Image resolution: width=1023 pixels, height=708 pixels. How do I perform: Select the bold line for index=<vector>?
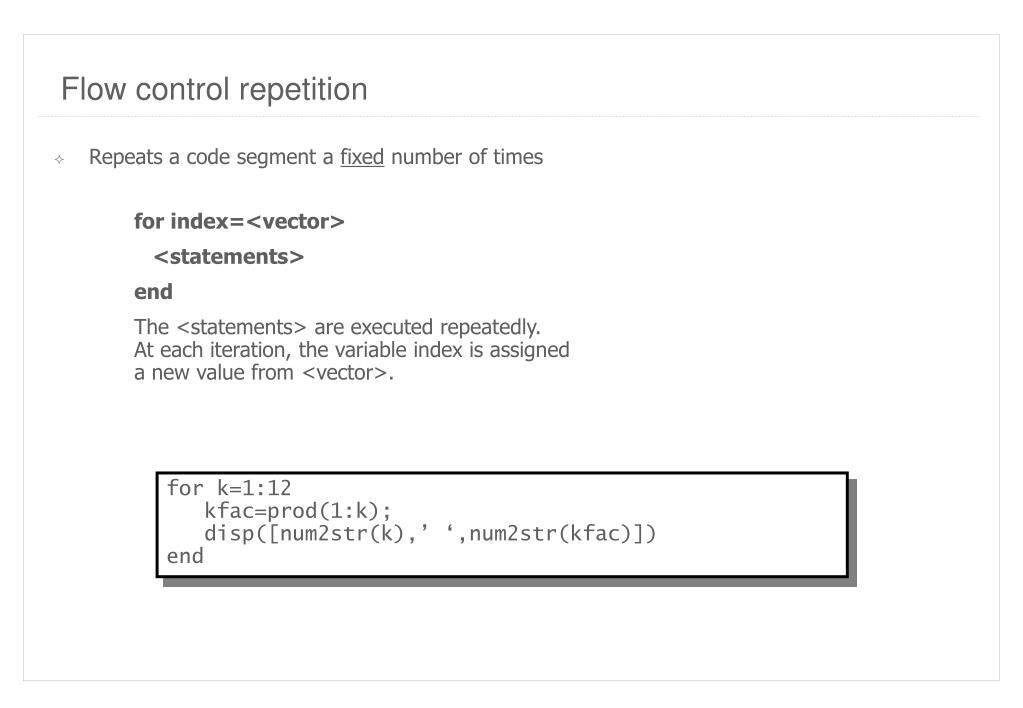tap(239, 221)
